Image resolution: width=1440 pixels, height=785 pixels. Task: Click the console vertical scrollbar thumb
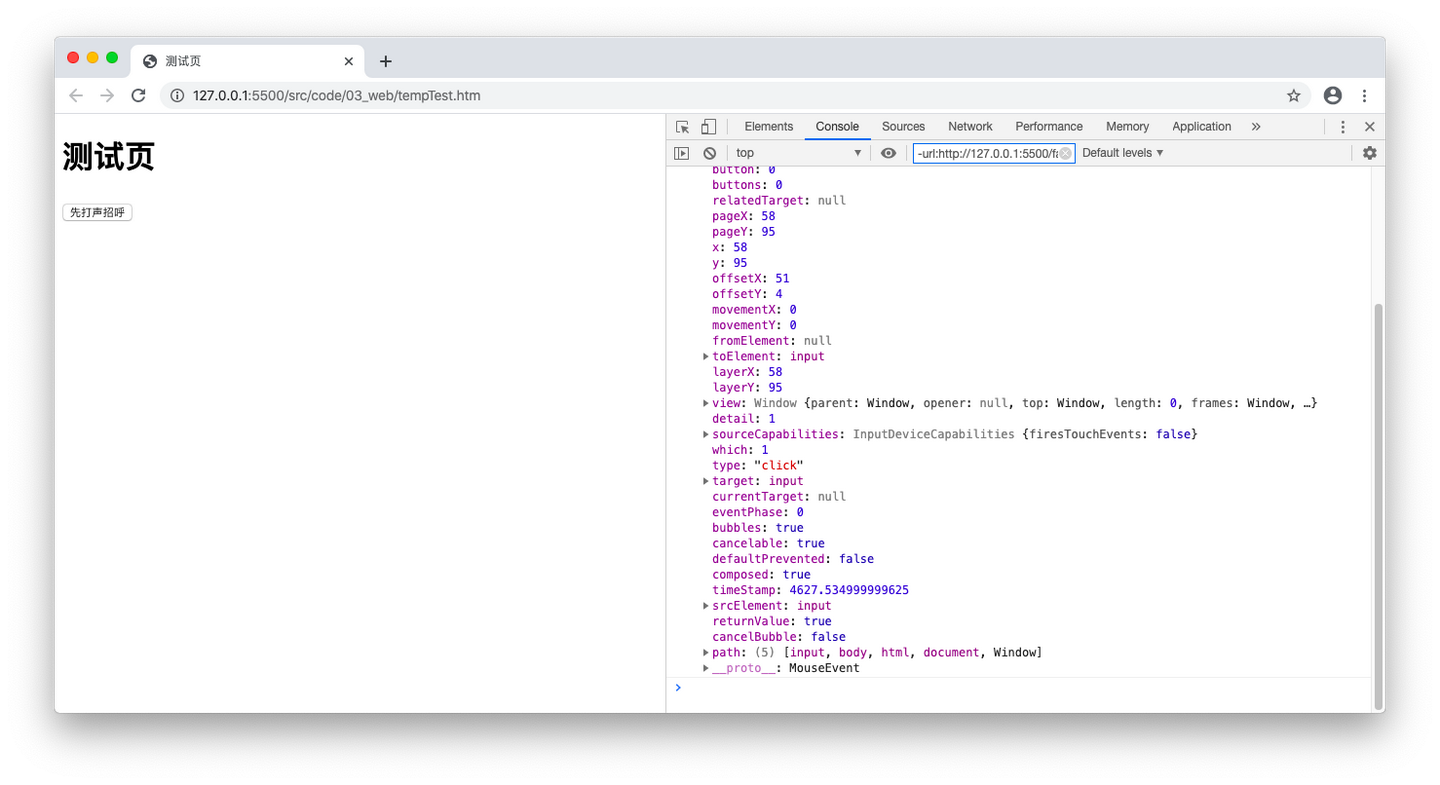tap(1378, 505)
